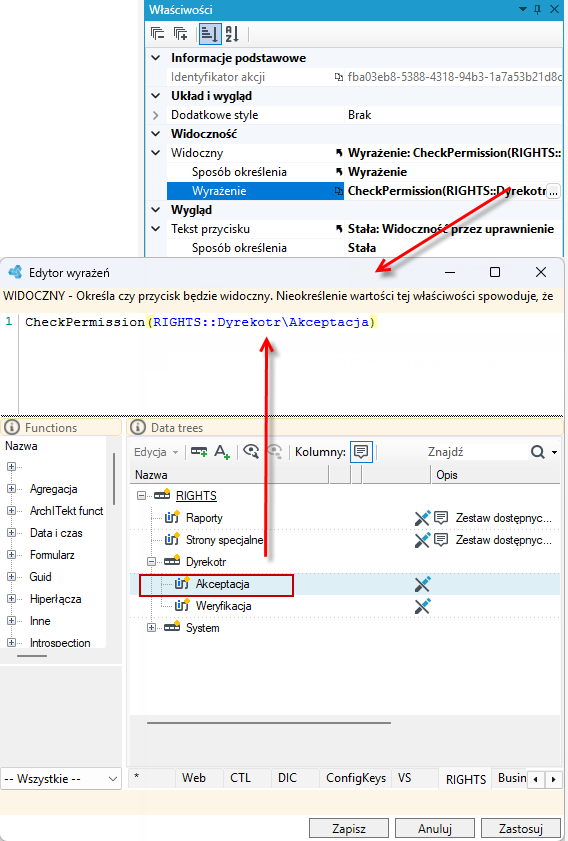
Task: Click the Znajdź search field
Action: (476, 452)
